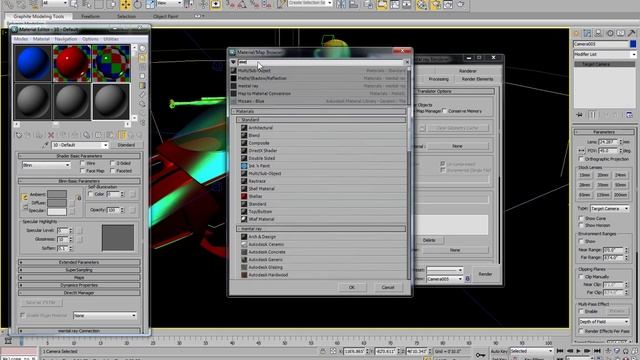This screenshot has width=640, height=360.
Task: Open the Display tab in command panel
Action: 621,33
